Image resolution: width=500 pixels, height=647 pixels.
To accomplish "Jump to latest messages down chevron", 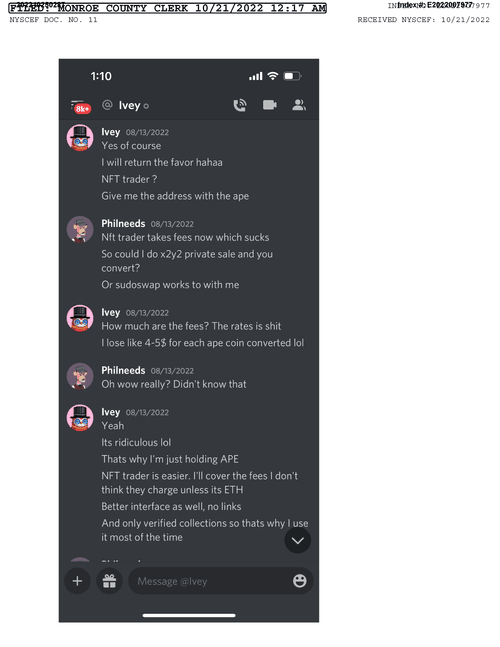I will click(297, 541).
